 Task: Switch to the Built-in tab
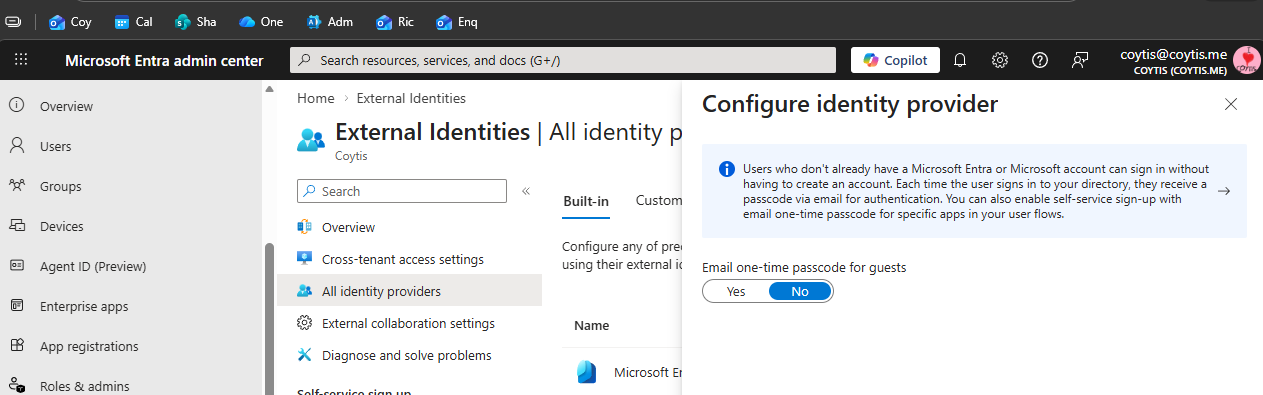[x=586, y=200]
